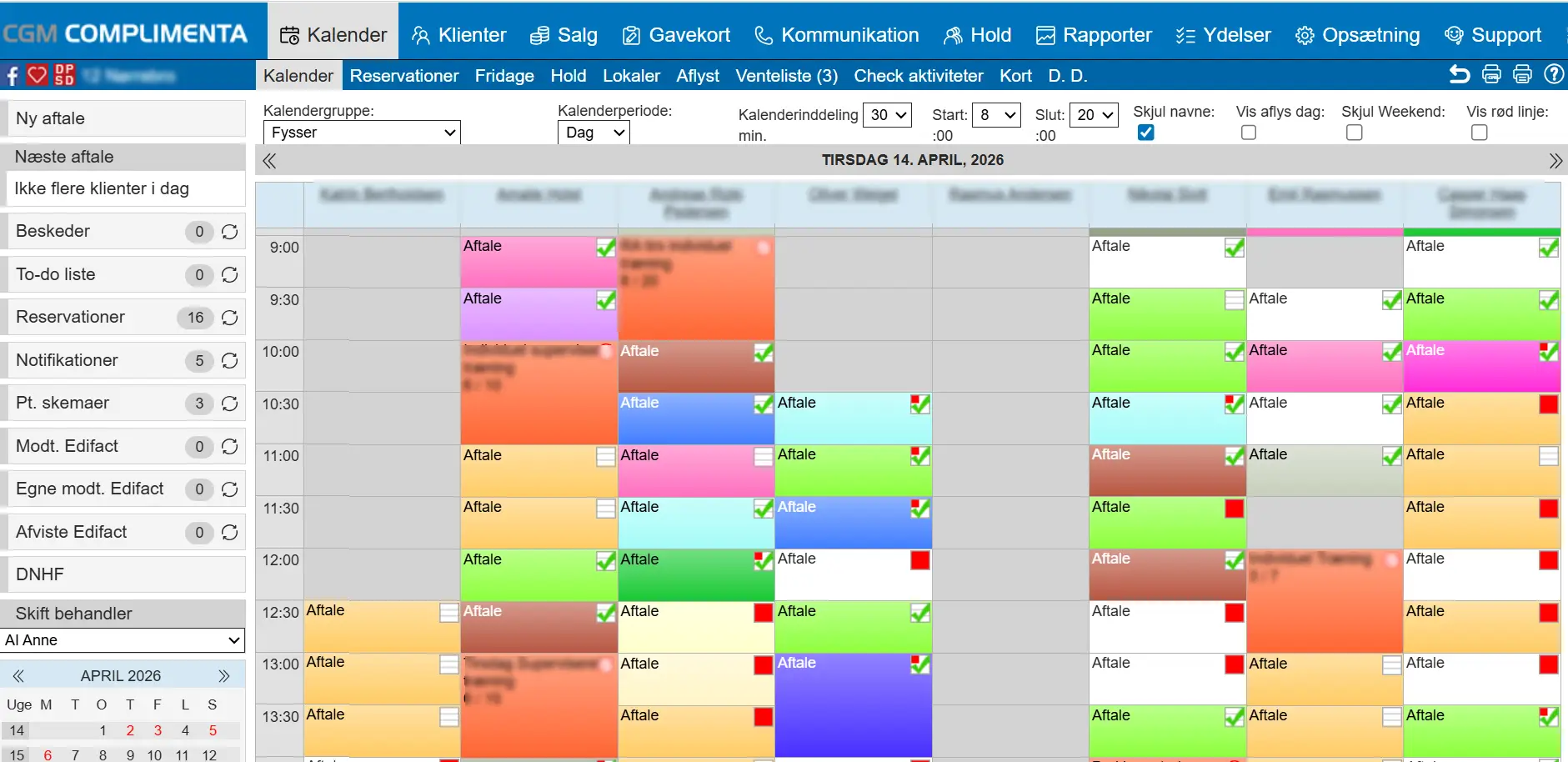Refresh the Reservationer count
This screenshot has width=1568, height=762.
tap(230, 318)
